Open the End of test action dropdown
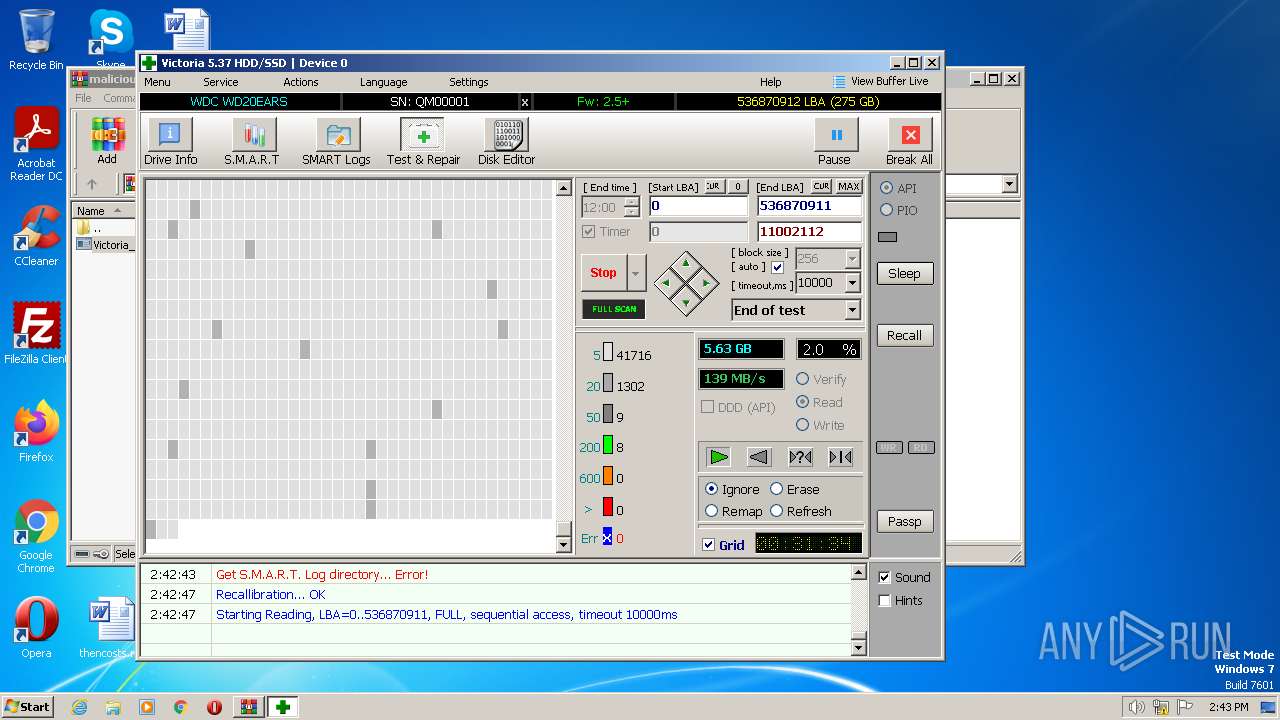This screenshot has height=720, width=1280. [x=852, y=310]
